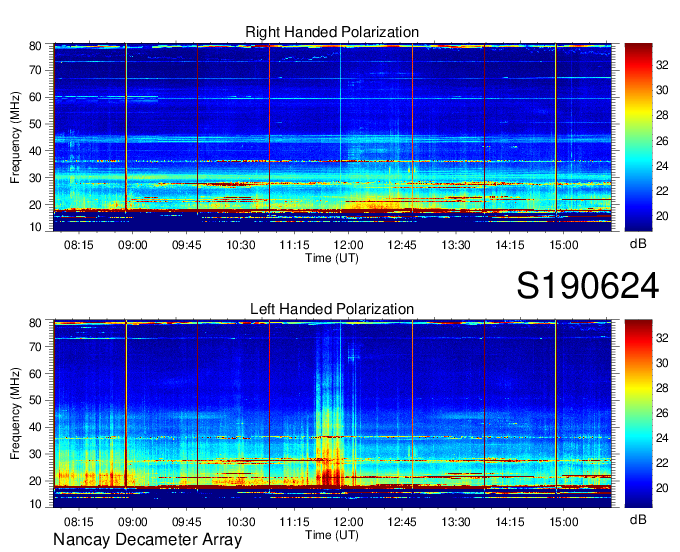Click the Nancay Decameter Array caption
Screen dimensions: 680x552
(x=147, y=540)
